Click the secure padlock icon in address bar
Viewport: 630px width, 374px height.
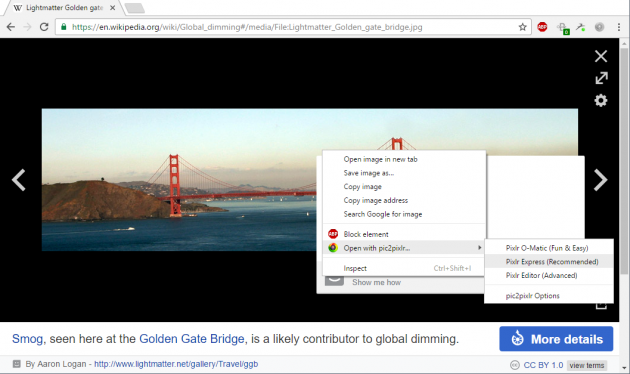pyautogui.click(x=63, y=27)
